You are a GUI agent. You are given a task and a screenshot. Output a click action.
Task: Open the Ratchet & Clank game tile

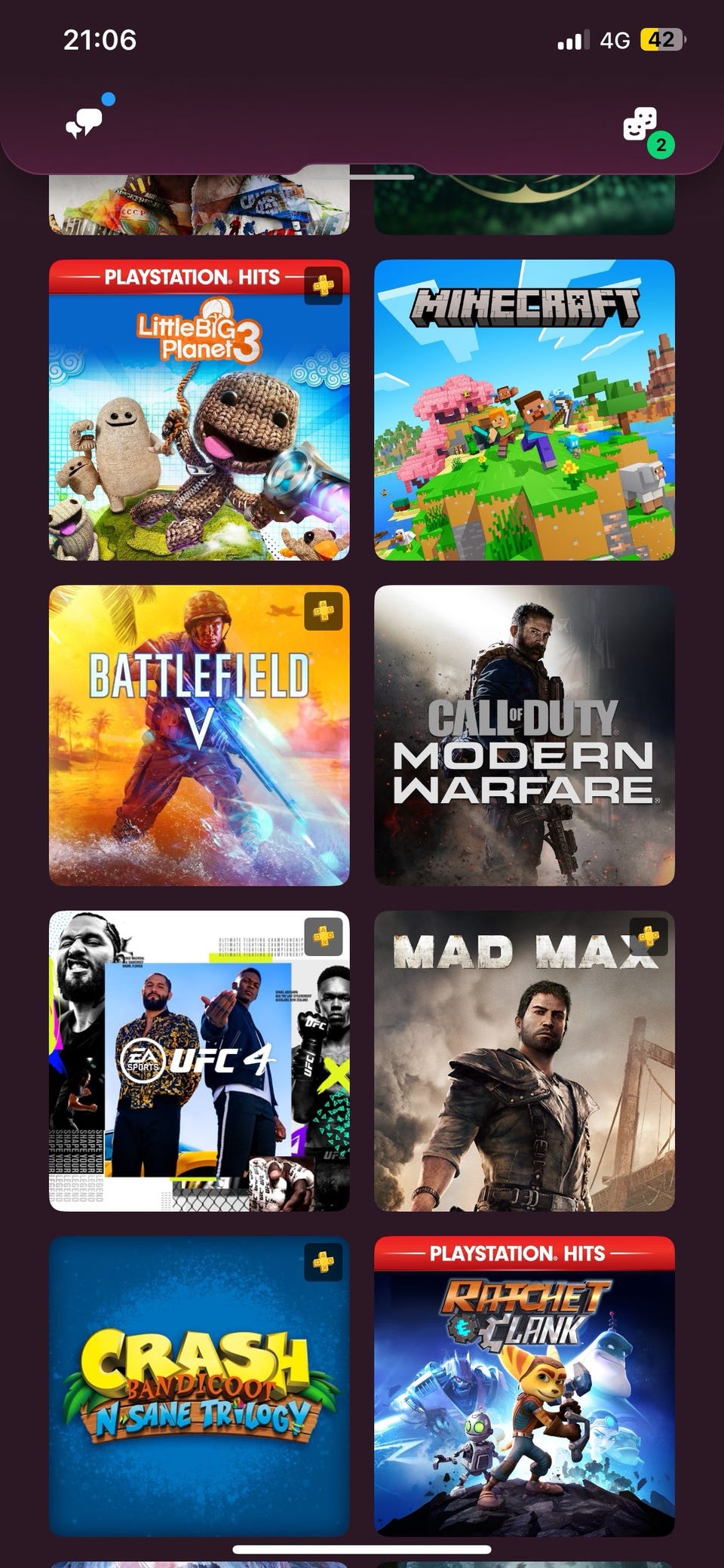[524, 1386]
